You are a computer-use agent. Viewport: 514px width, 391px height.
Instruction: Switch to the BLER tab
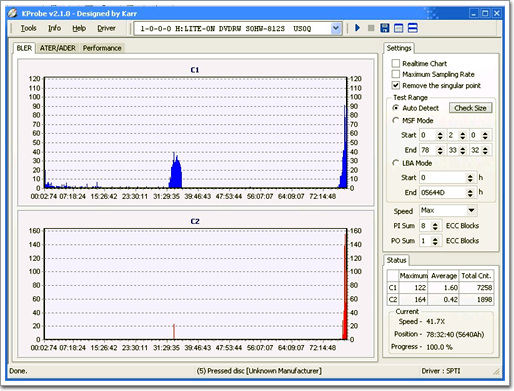(x=24, y=48)
